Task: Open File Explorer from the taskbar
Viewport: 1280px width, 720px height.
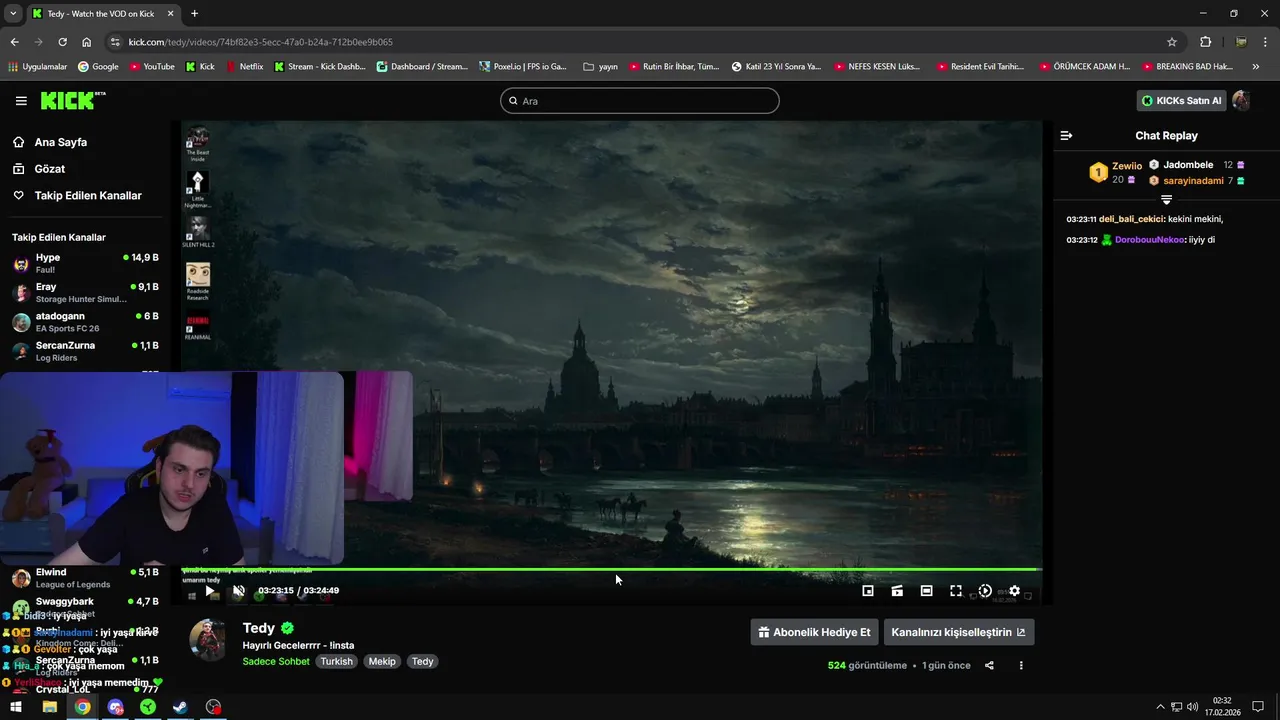Action: point(49,707)
